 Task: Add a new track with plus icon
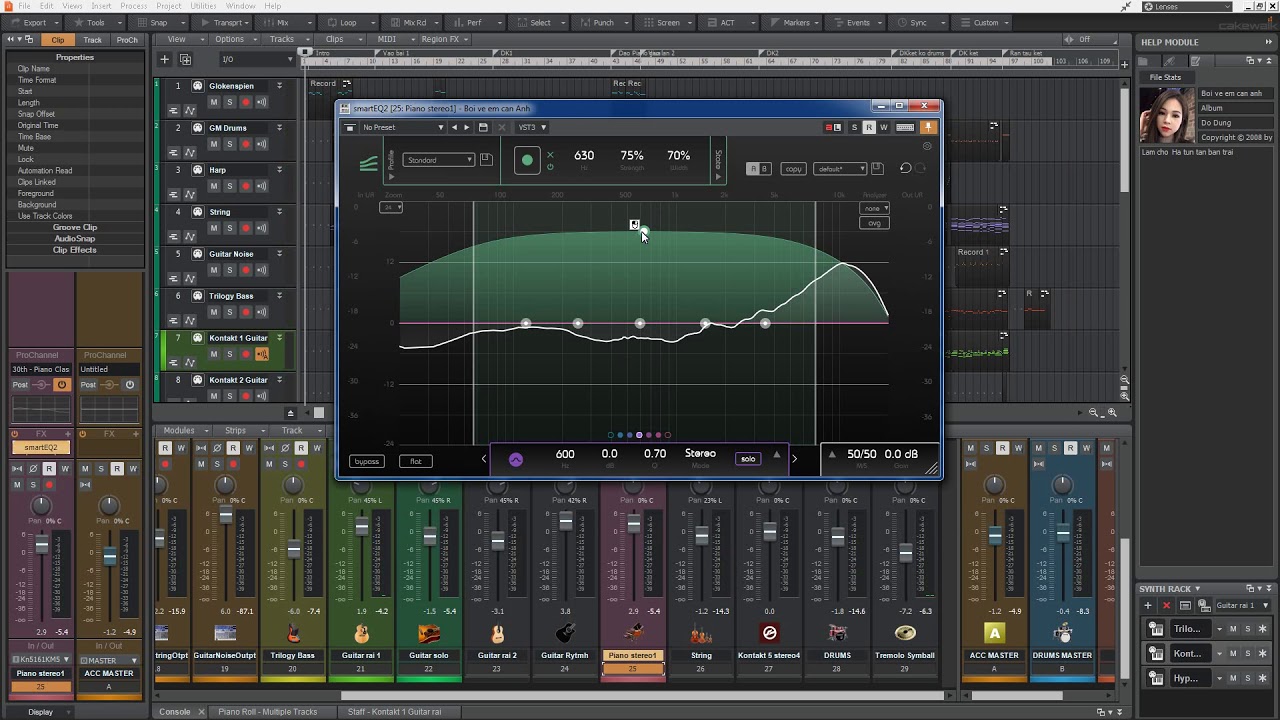165,59
